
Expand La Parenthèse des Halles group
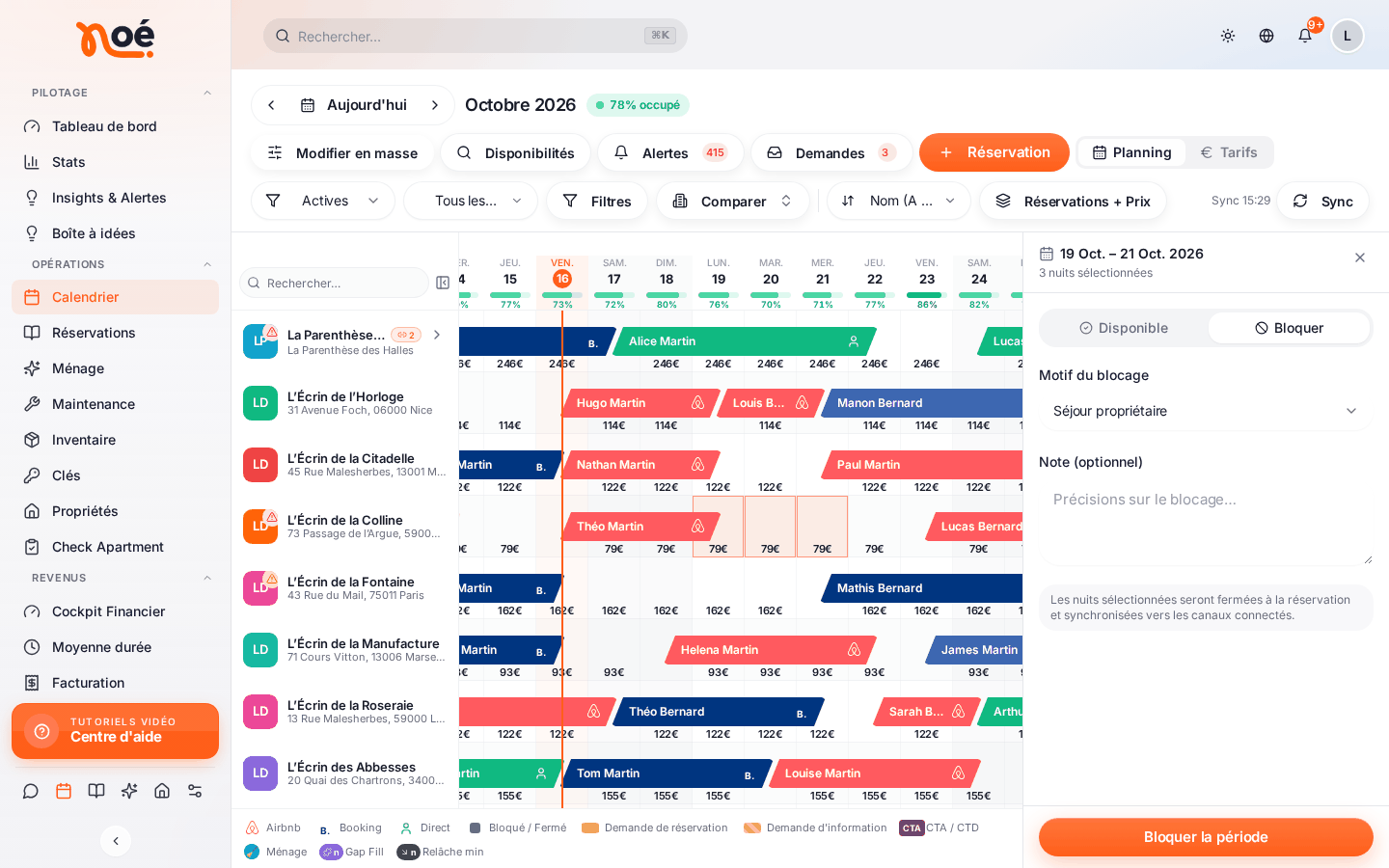click(x=437, y=335)
